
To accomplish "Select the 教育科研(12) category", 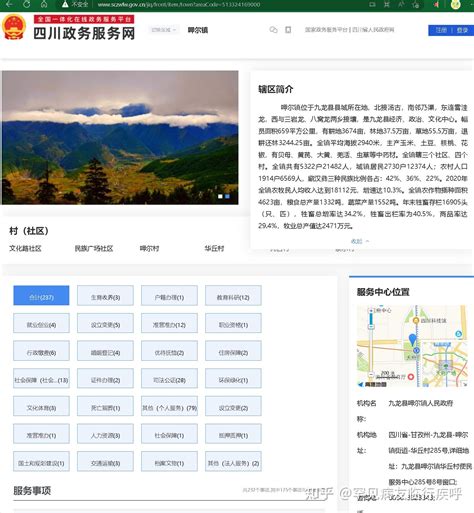I will (x=233, y=295).
